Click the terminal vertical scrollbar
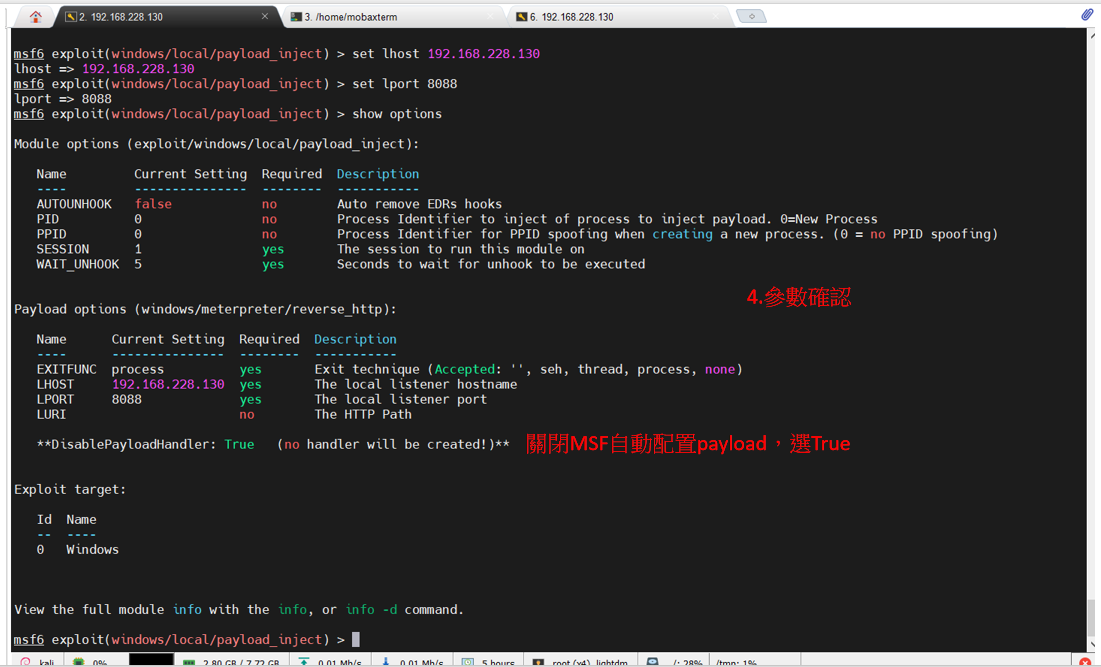 point(1092,618)
